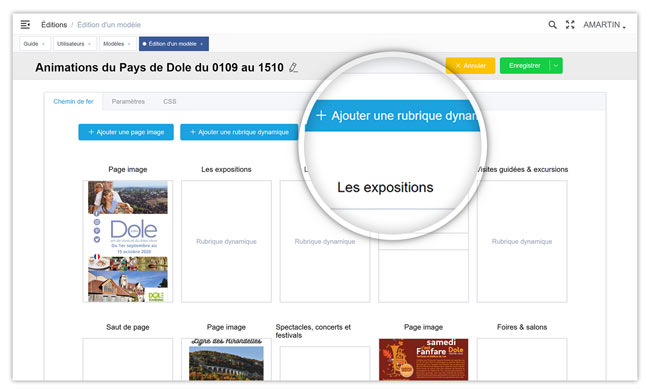
Task: Close the Modèles tab with its x
Action: coord(129,44)
